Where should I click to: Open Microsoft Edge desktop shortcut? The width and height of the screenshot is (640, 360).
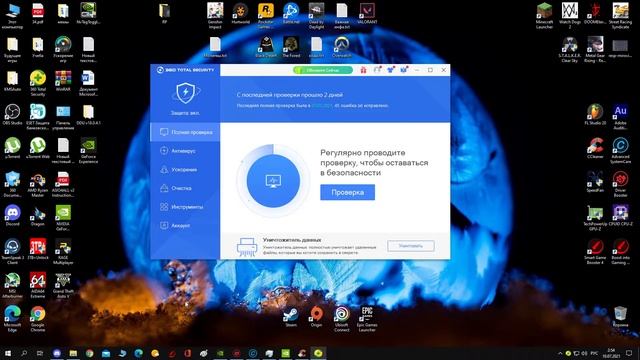point(12,319)
